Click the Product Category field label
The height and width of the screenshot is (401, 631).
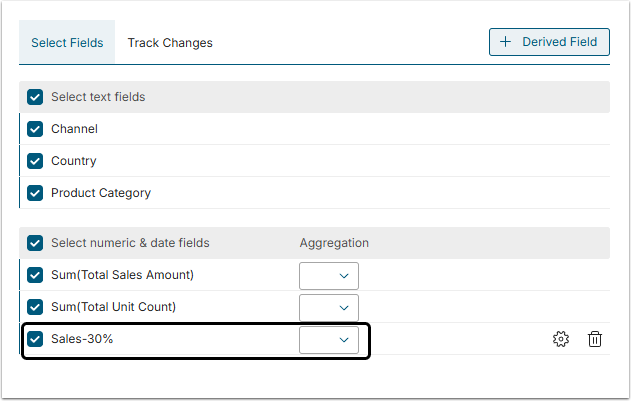[101, 193]
